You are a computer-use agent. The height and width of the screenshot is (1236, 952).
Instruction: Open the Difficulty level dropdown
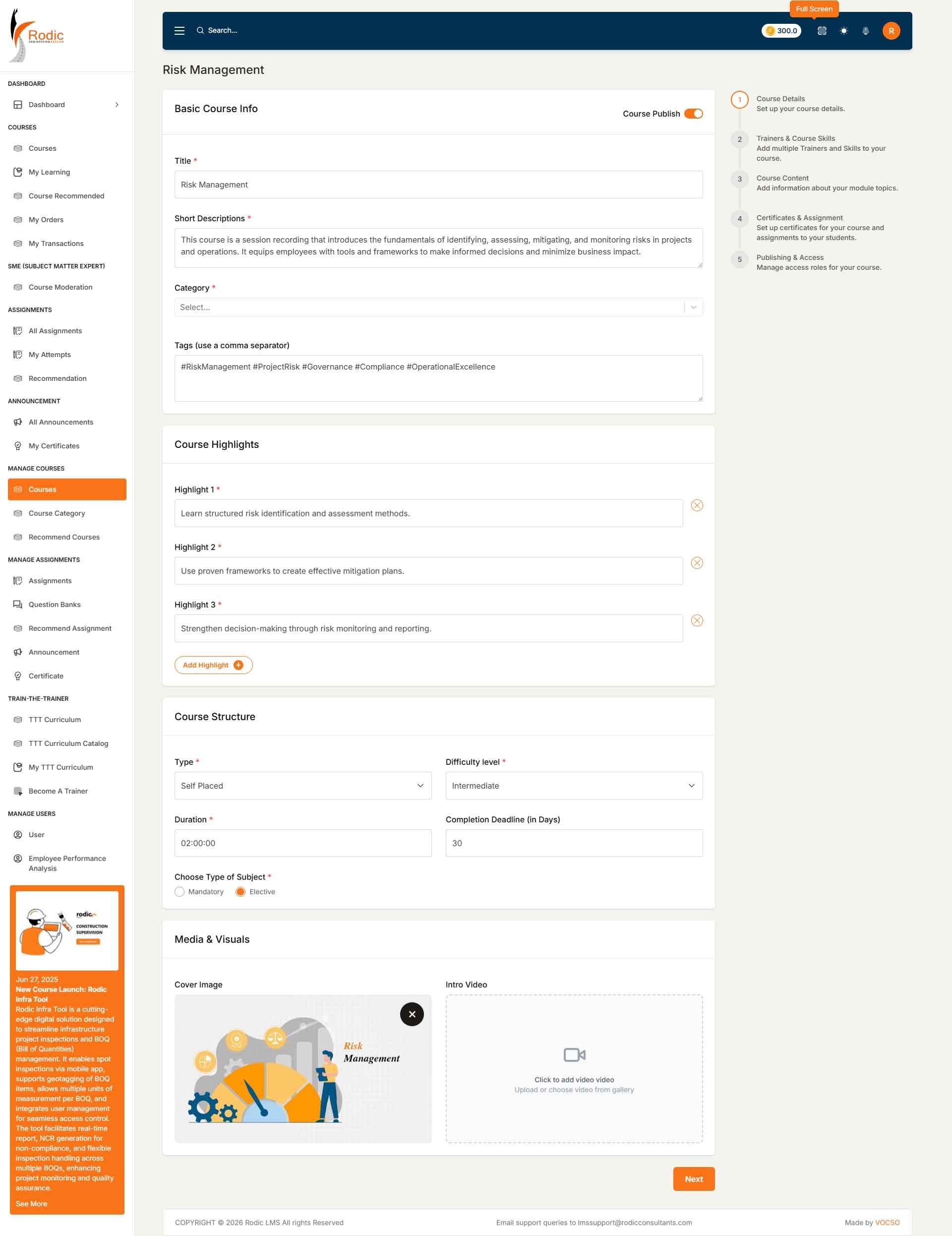point(574,786)
